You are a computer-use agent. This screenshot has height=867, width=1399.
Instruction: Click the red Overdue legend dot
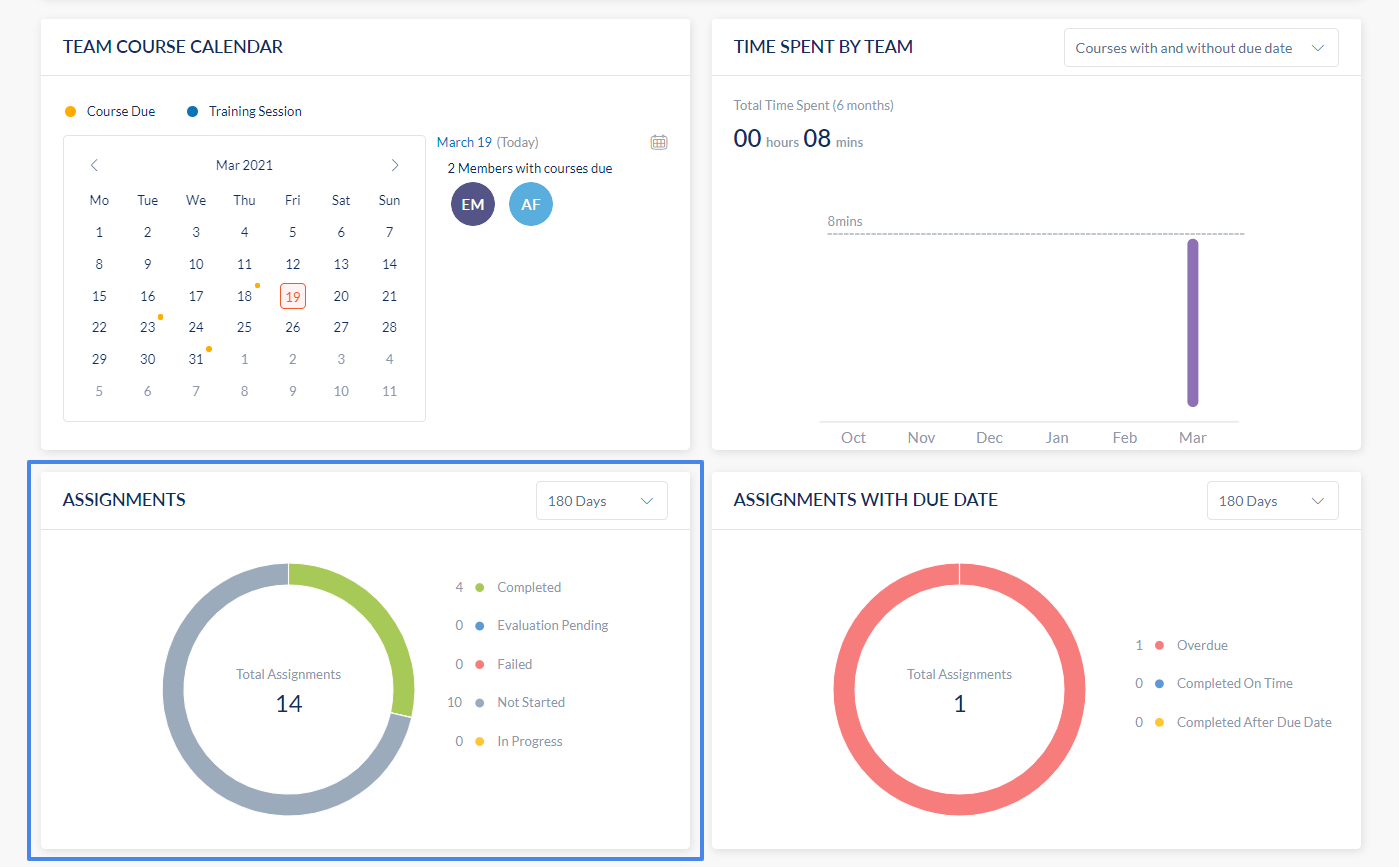click(x=1159, y=645)
